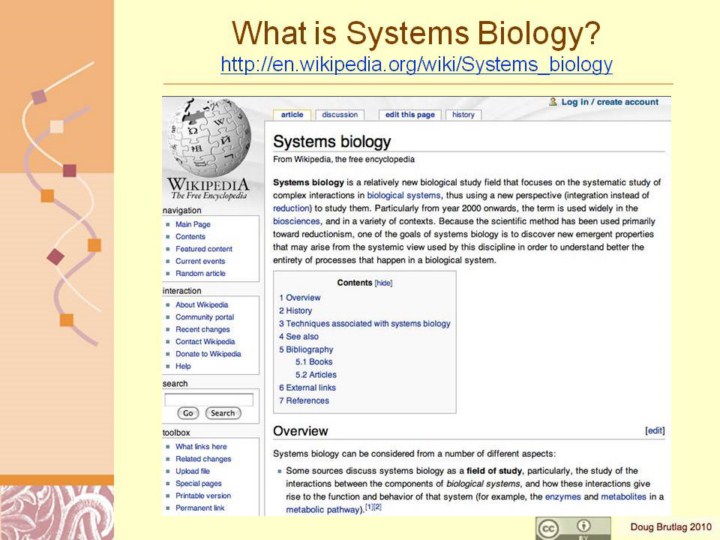Hide the Contents table
This screenshot has height=540, width=720.
[x=385, y=283]
